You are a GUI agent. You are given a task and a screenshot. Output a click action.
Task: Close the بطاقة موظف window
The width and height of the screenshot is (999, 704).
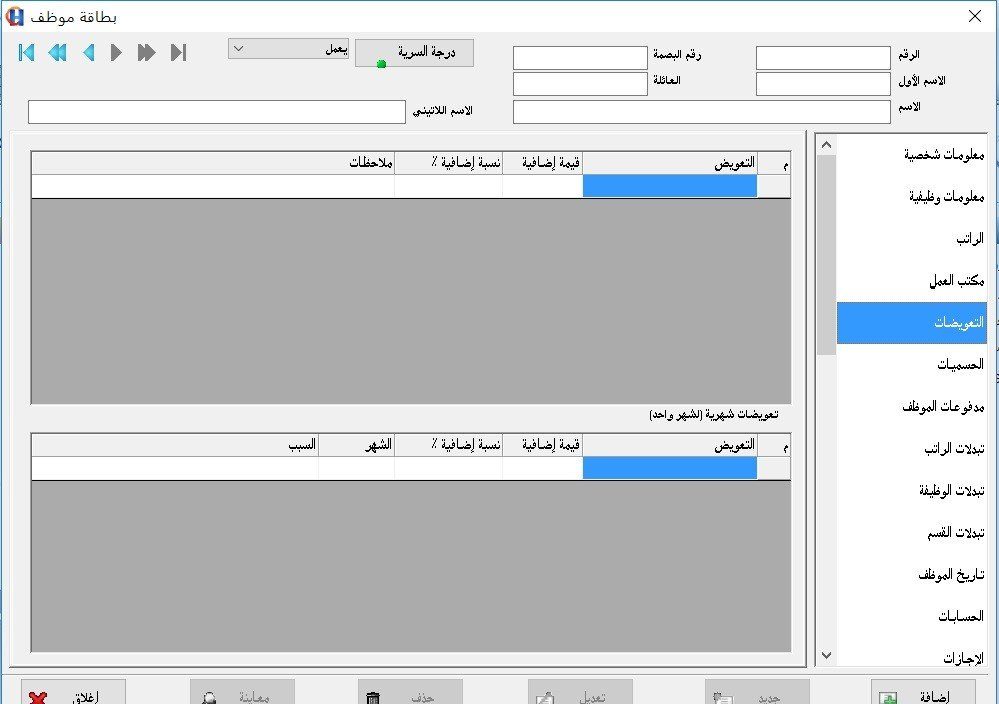pyautogui.click(x=975, y=17)
